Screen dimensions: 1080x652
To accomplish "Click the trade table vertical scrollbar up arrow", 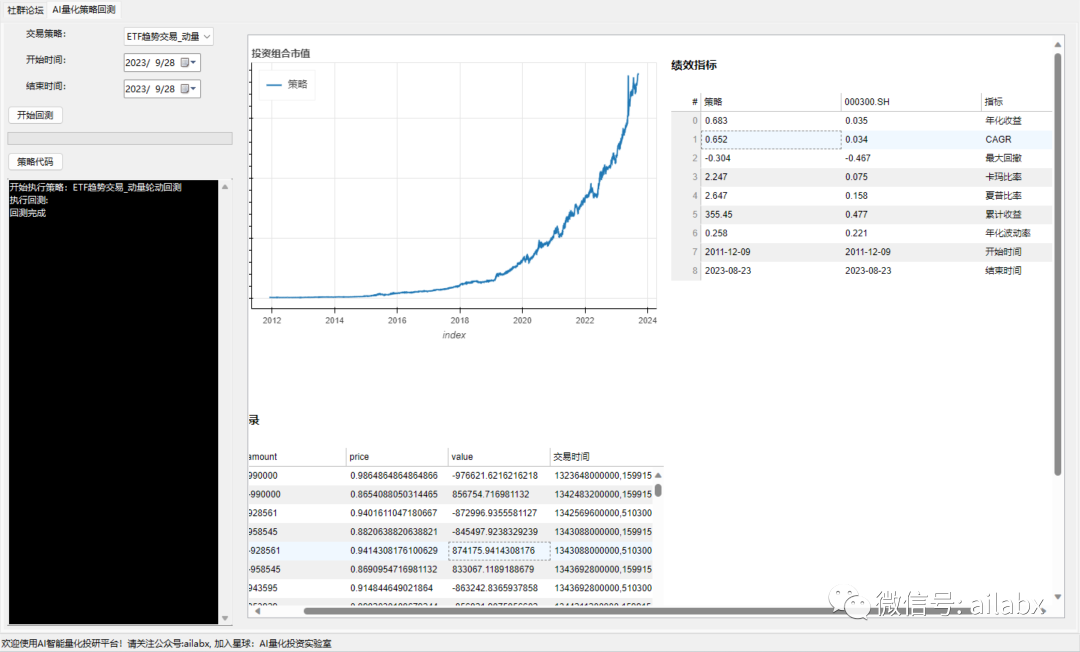I will point(658,475).
